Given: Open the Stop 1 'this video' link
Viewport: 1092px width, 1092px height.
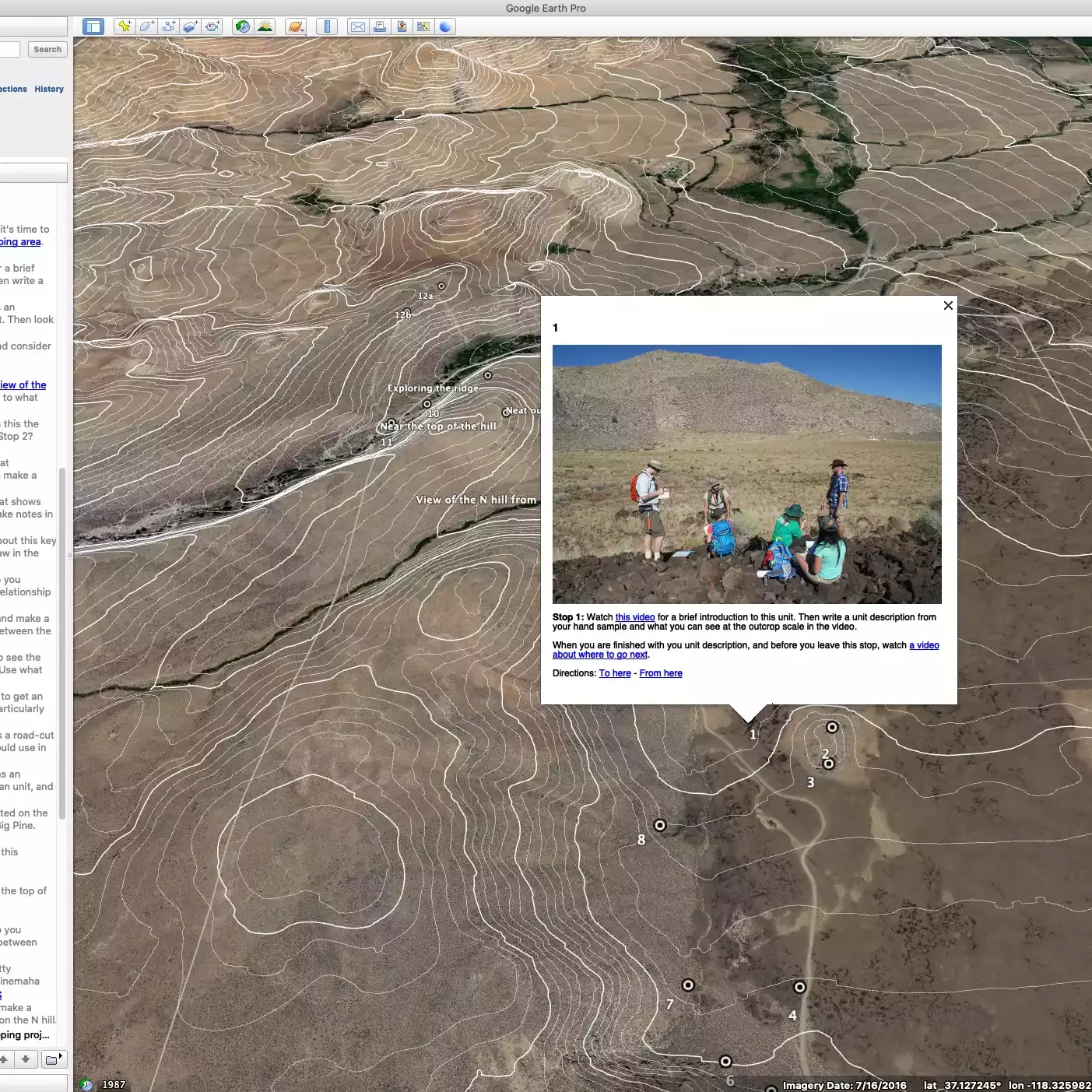Looking at the screenshot, I should pos(634,617).
